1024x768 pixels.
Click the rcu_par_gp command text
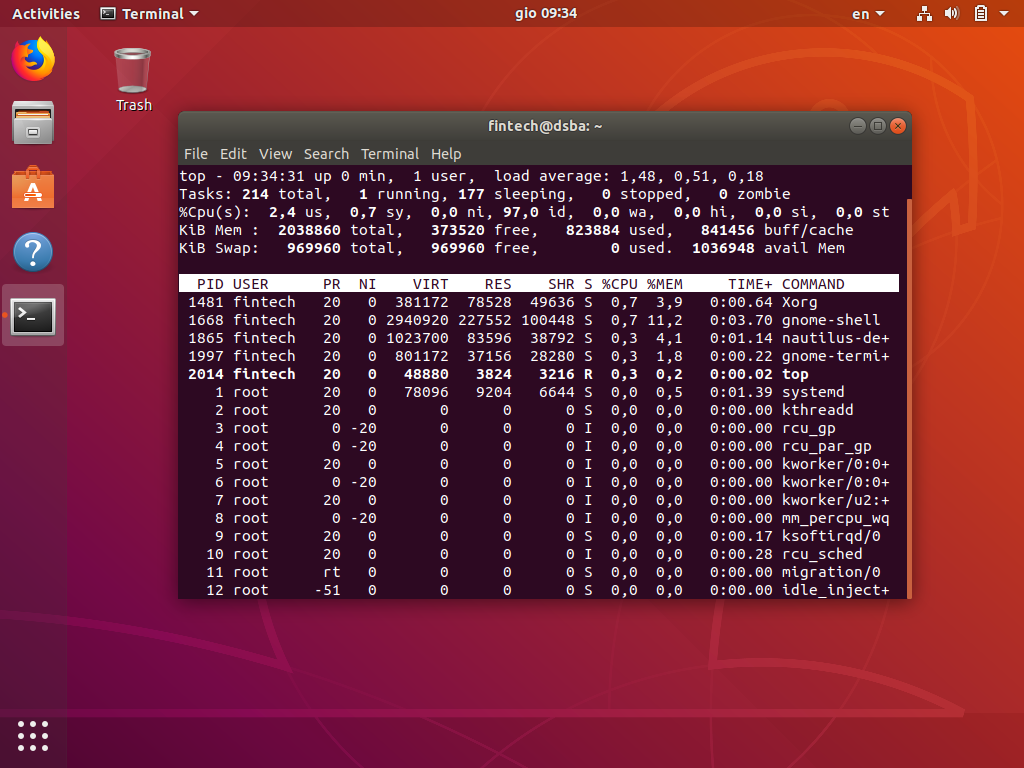coord(827,446)
